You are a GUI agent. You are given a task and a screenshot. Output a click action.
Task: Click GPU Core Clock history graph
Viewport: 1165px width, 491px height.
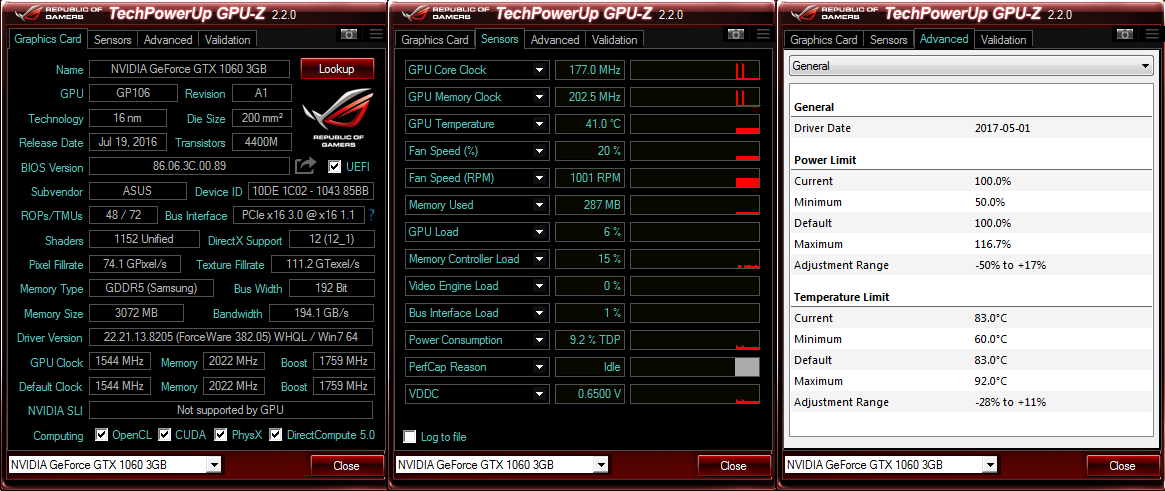pyautogui.click(x=695, y=70)
